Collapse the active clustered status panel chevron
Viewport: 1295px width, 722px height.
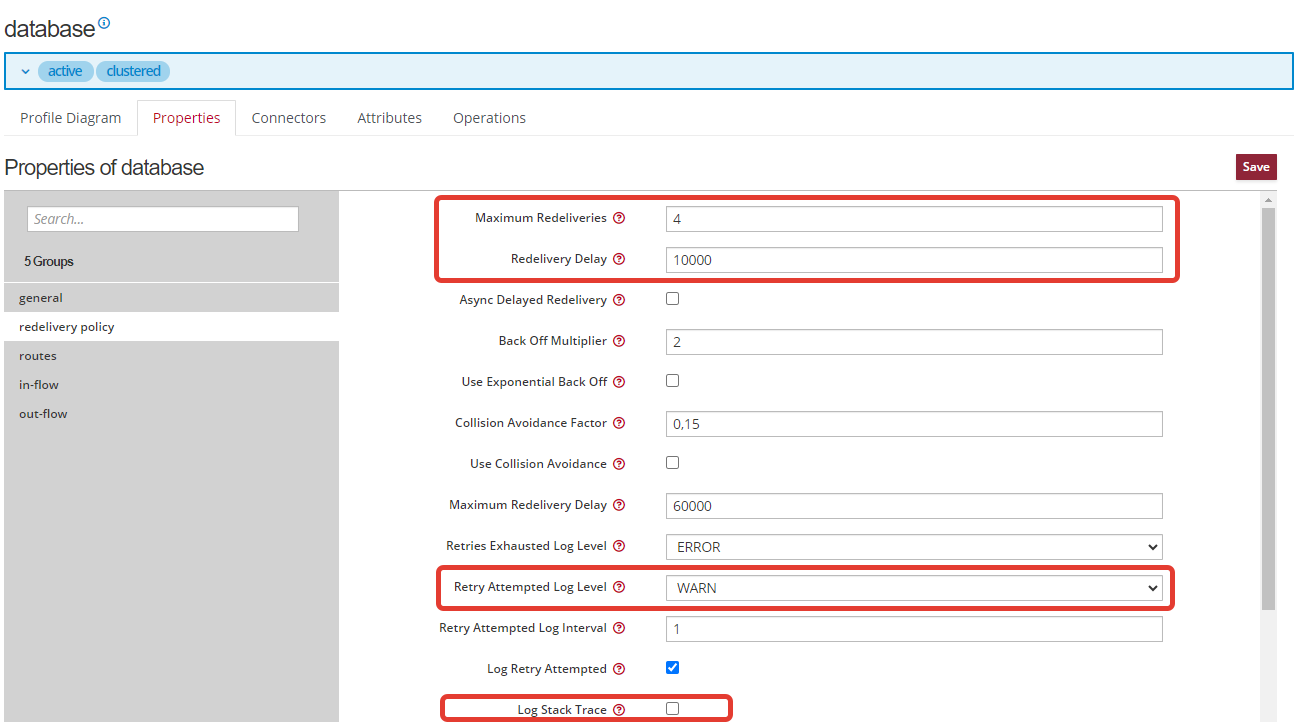pyautogui.click(x=26, y=72)
